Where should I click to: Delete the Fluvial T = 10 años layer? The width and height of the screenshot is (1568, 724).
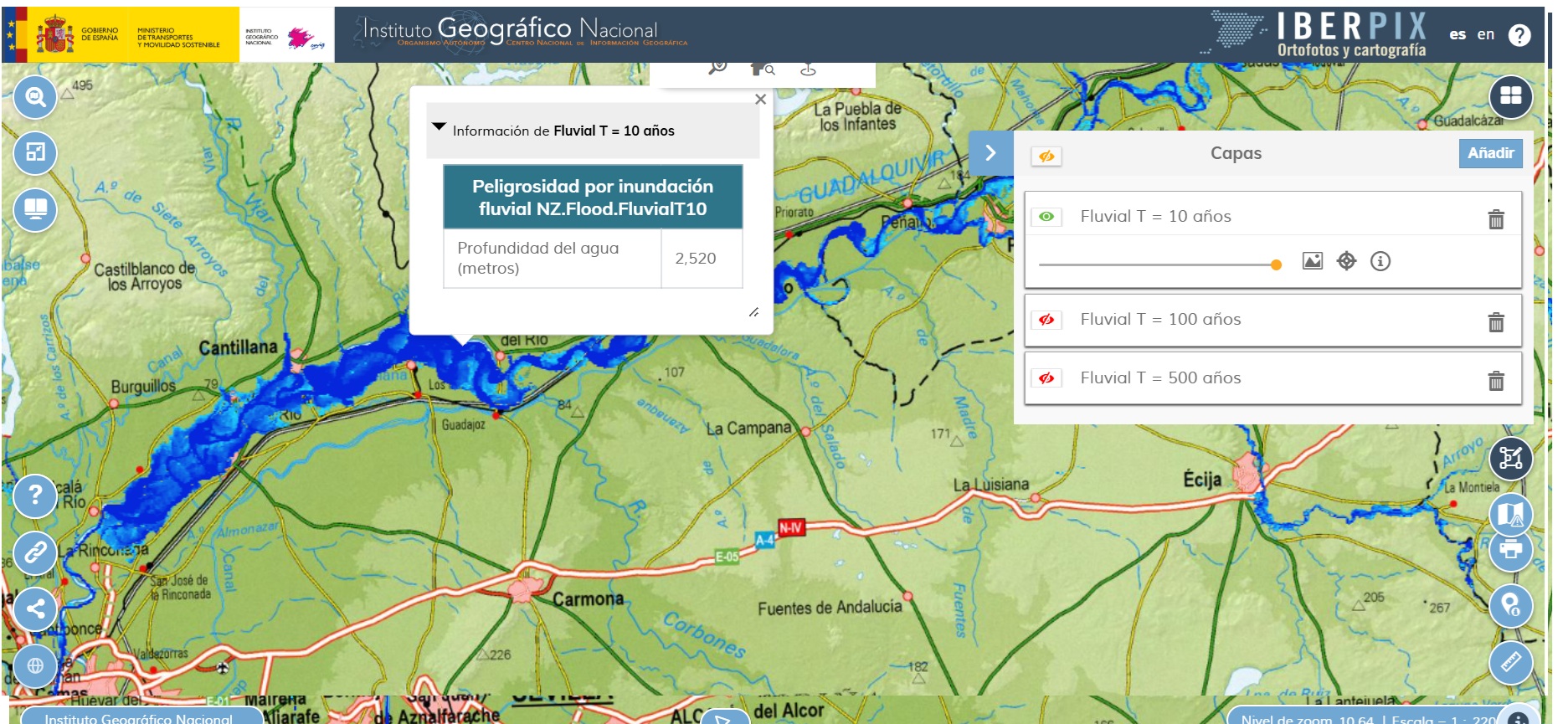(1496, 219)
